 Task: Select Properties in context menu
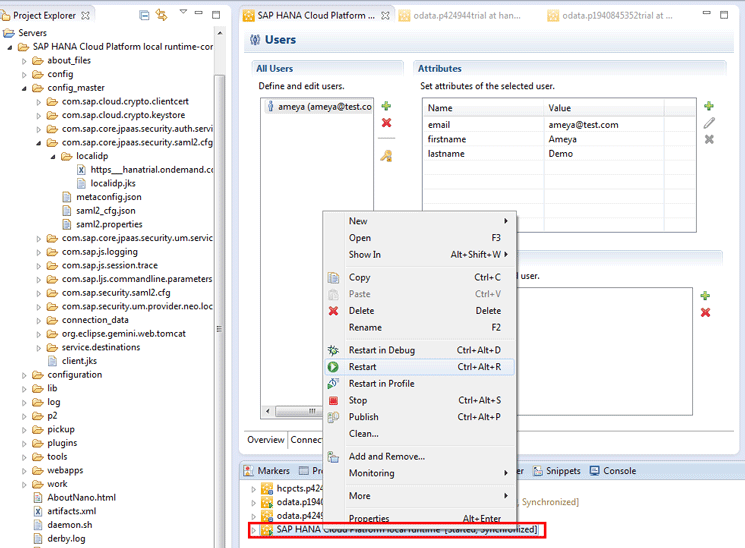click(x=420, y=518)
